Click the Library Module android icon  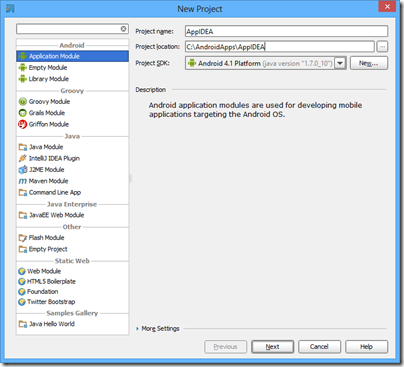tap(22, 79)
